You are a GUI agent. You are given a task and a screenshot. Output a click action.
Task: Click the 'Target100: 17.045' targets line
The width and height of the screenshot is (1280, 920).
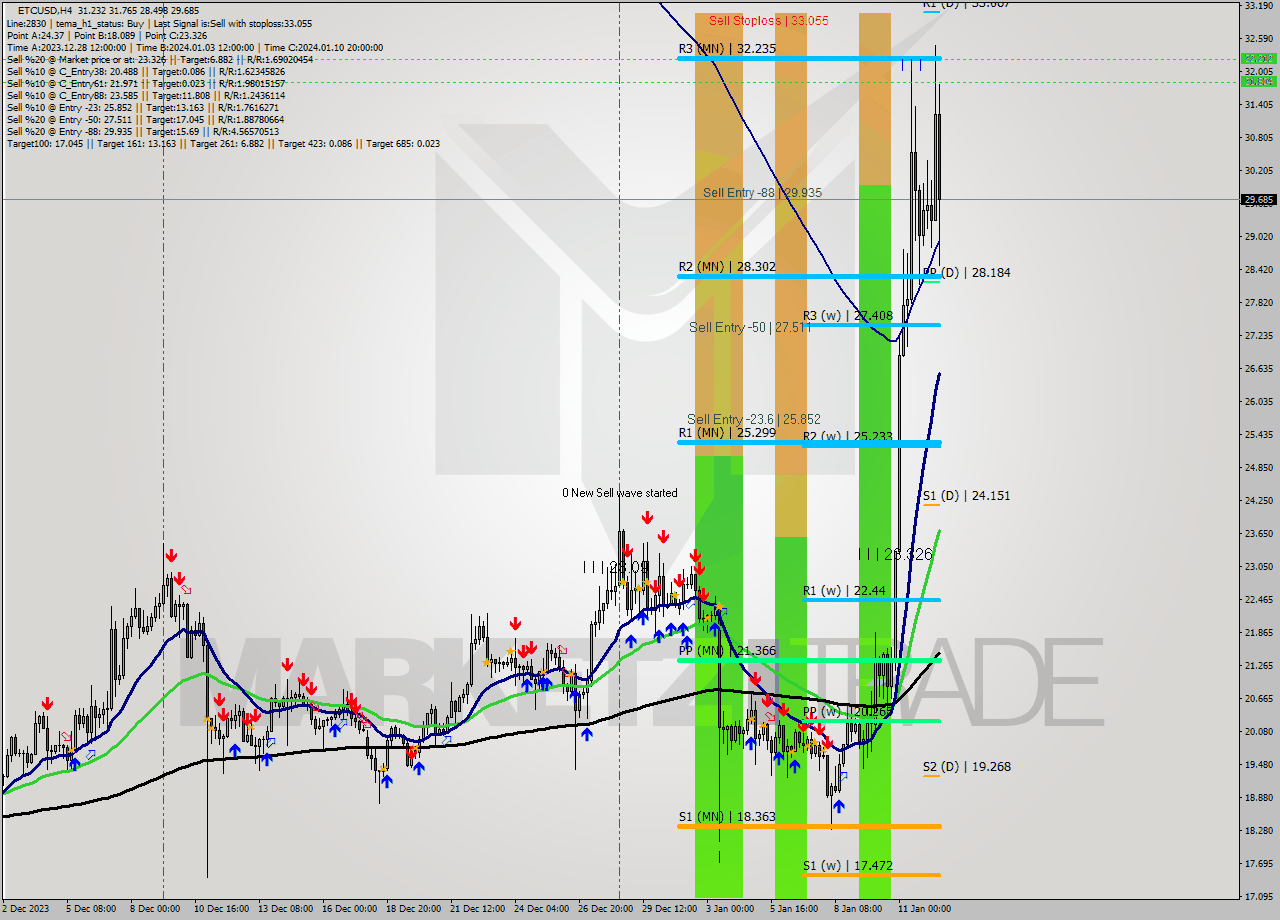pyautogui.click(x=223, y=143)
